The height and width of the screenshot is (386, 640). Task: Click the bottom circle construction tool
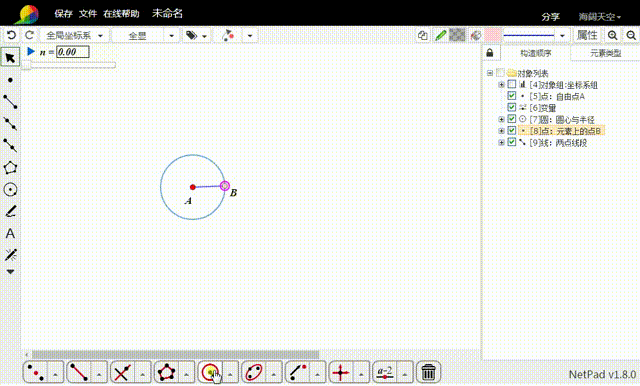point(210,373)
